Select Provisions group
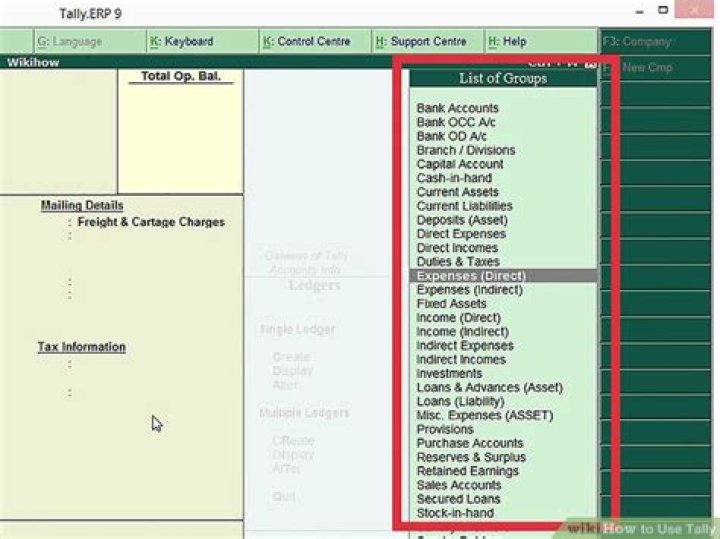This screenshot has height=539, width=720. 444,429
